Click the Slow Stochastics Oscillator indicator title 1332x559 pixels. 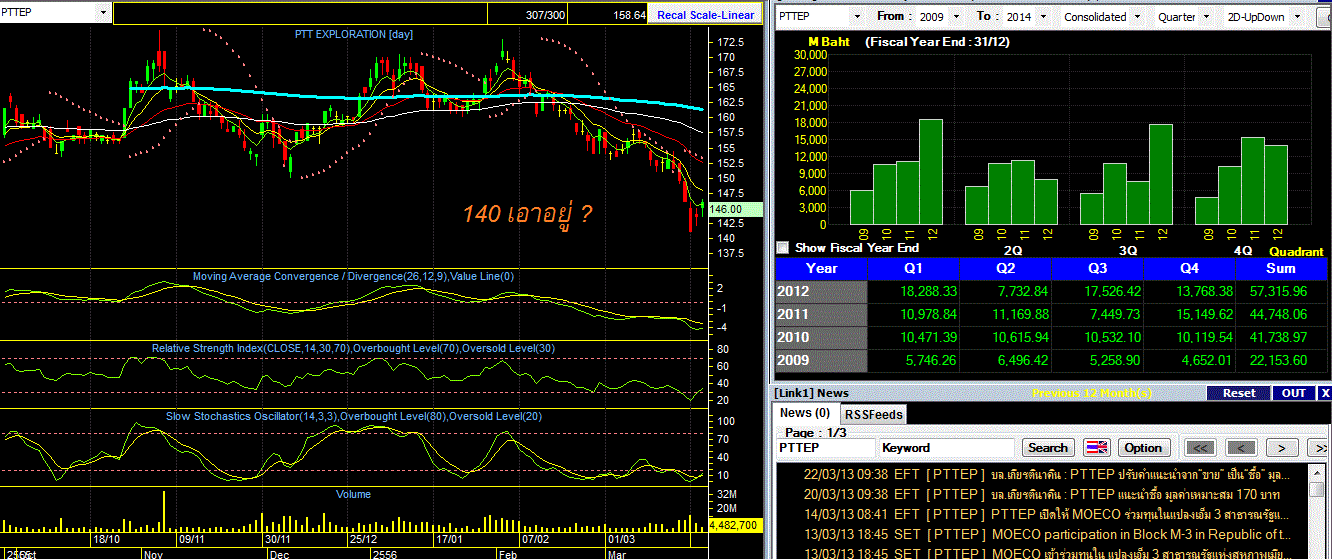tap(353, 416)
